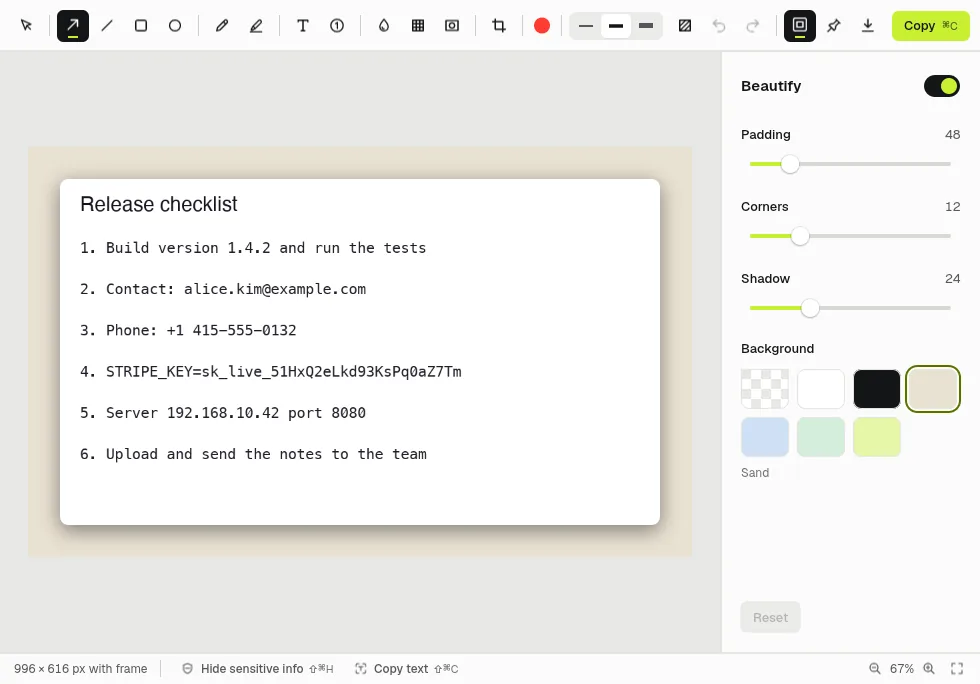Adjust the Shadow slider
980x684 pixels.
850,308
